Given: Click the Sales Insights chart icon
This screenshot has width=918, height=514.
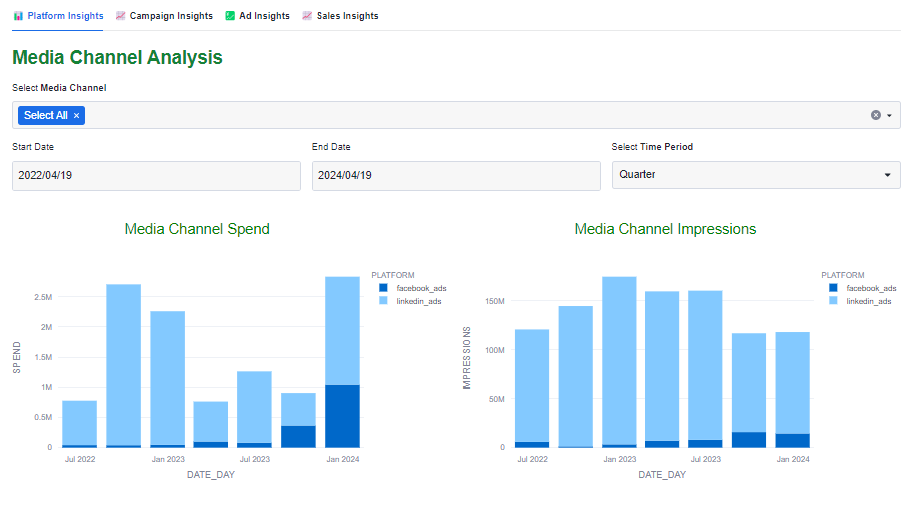Looking at the screenshot, I should tap(307, 16).
